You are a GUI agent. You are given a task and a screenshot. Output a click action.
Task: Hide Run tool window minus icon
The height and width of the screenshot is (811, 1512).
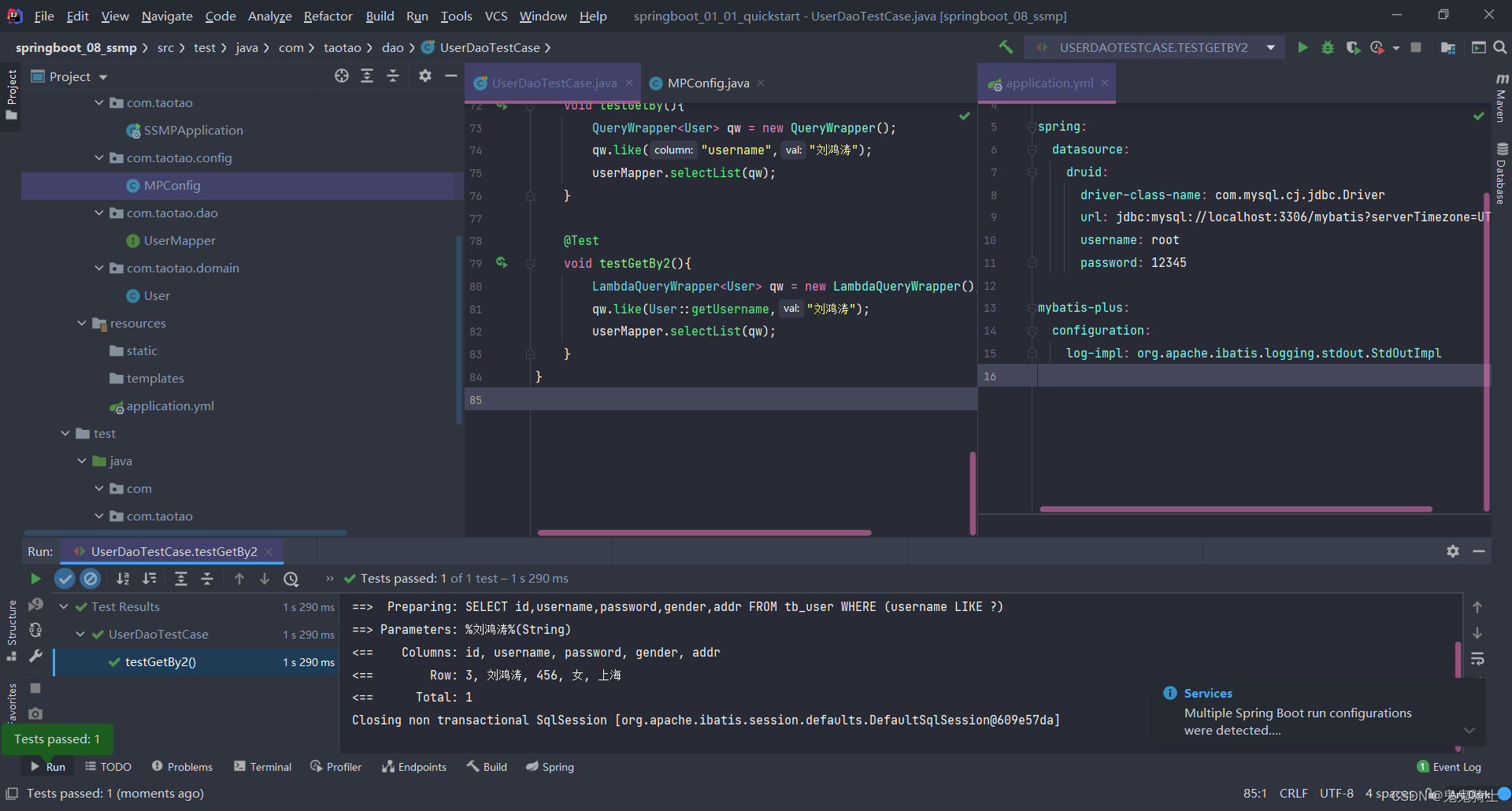(1479, 551)
